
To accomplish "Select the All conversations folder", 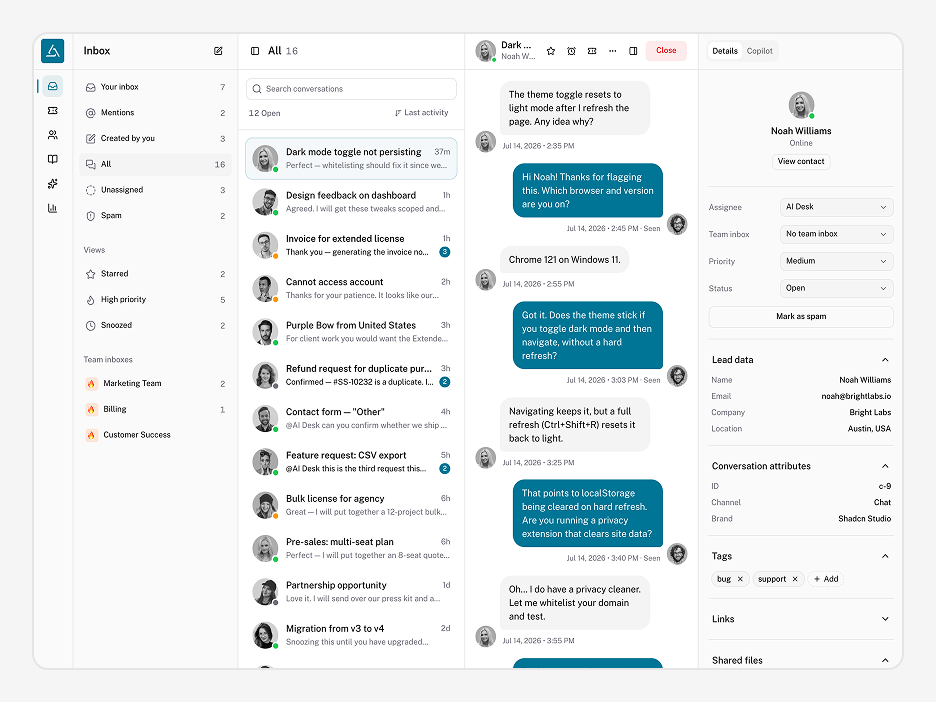I will tap(155, 164).
